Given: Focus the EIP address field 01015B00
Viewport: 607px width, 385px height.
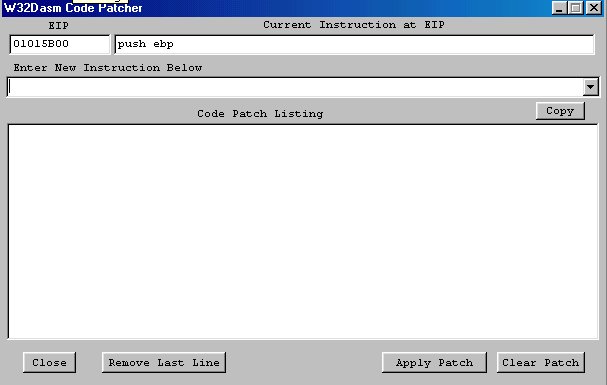Looking at the screenshot, I should point(60,44).
